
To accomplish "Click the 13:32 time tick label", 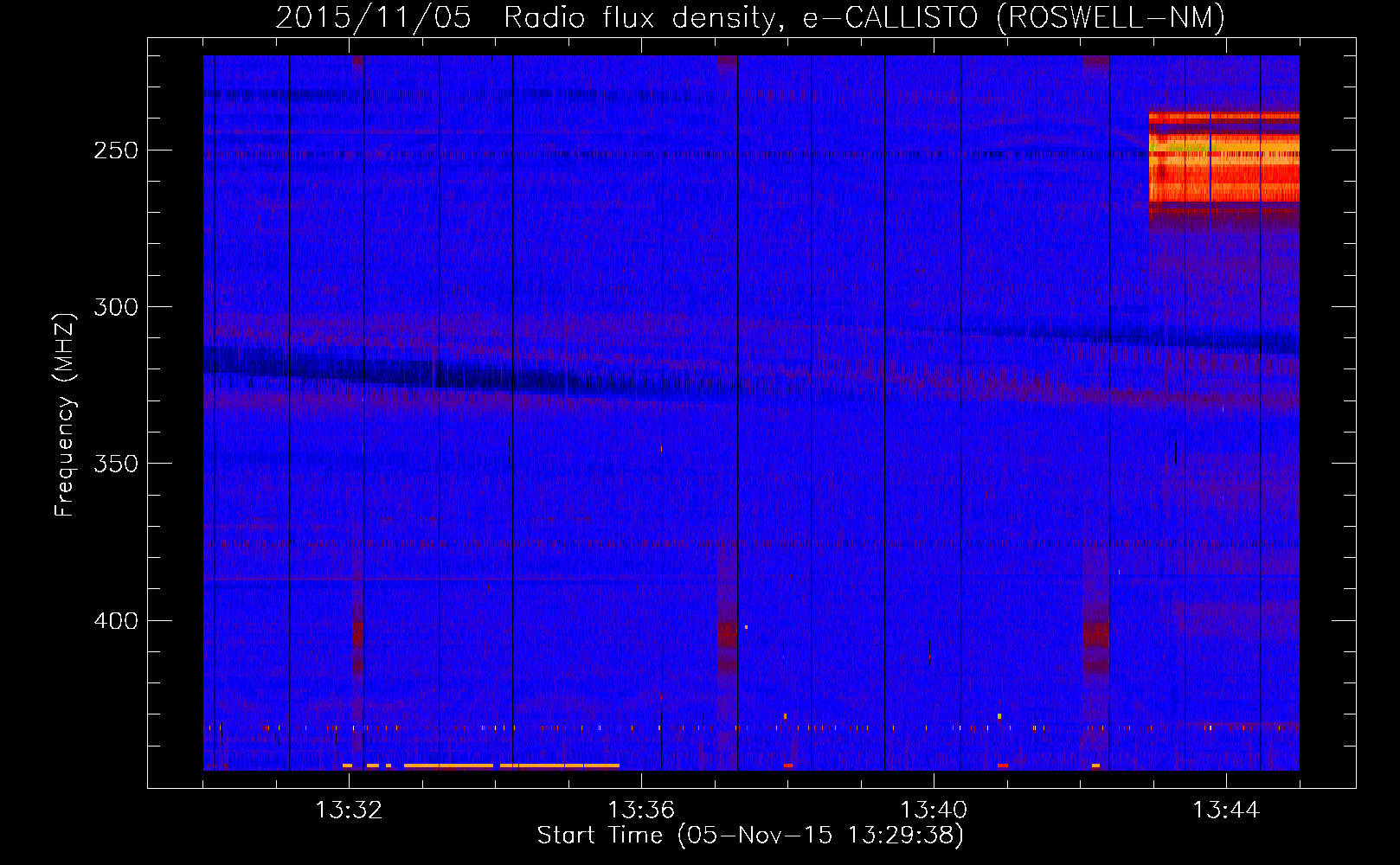I will click(x=349, y=811).
